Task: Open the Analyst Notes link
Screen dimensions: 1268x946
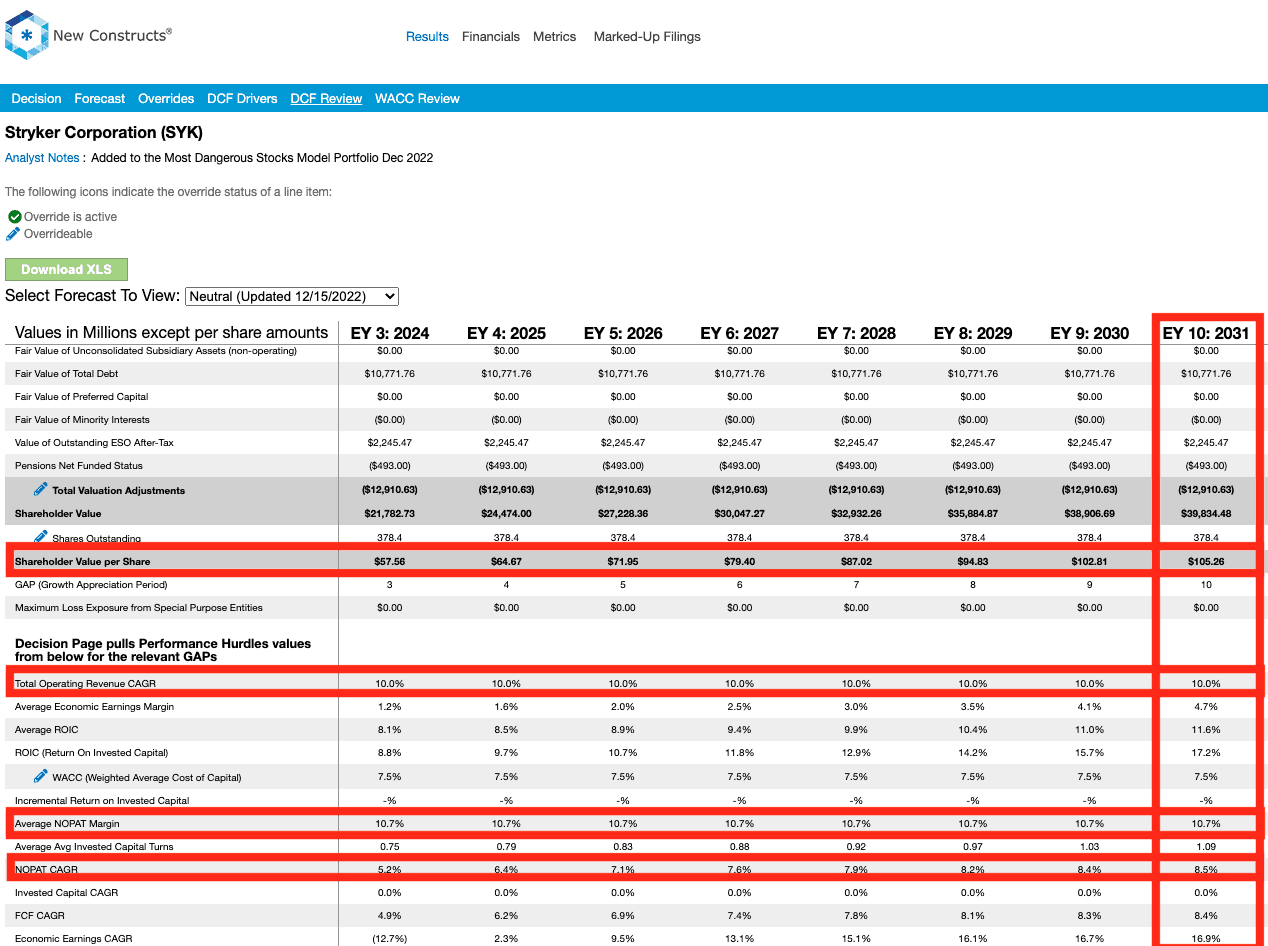Action: click(x=42, y=158)
